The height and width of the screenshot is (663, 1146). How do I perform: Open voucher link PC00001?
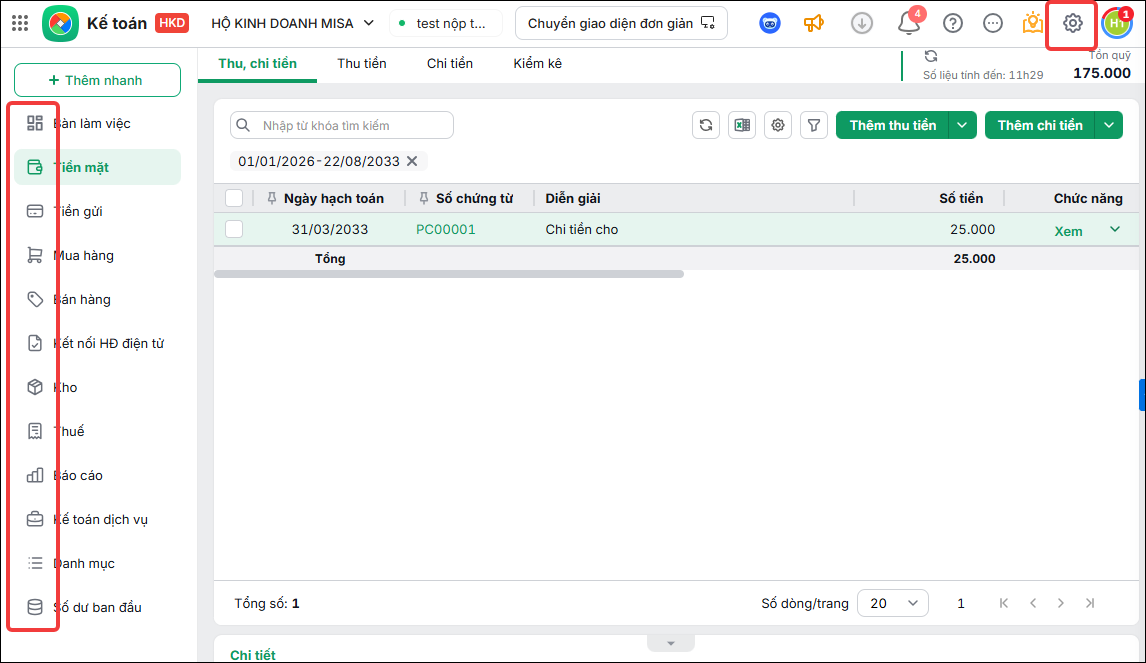tap(446, 230)
